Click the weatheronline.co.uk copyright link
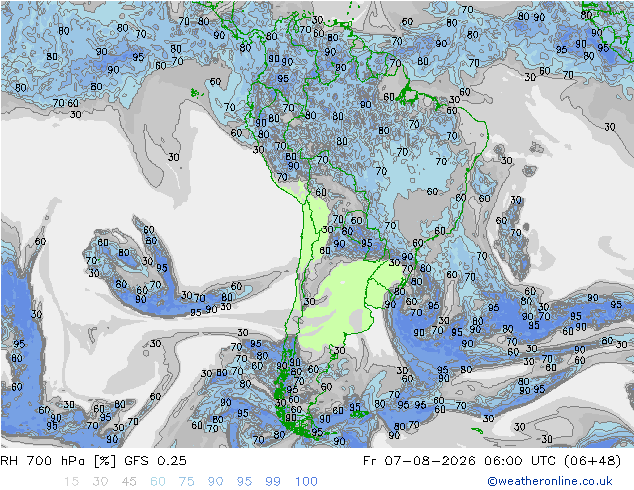634x490 pixels. tap(550, 481)
